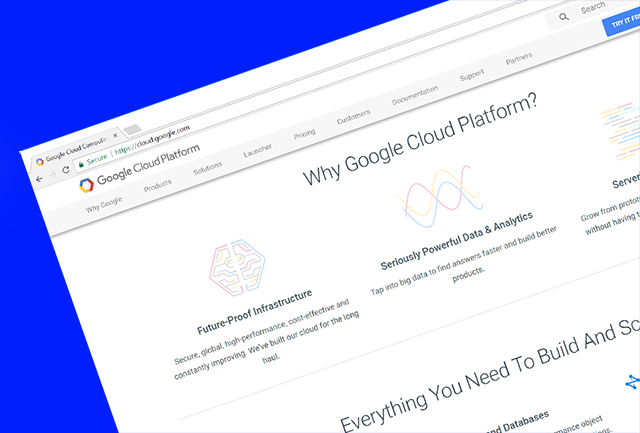Screen dimensions: 640x433
Task: Open the Why Google menu
Action: point(103,207)
